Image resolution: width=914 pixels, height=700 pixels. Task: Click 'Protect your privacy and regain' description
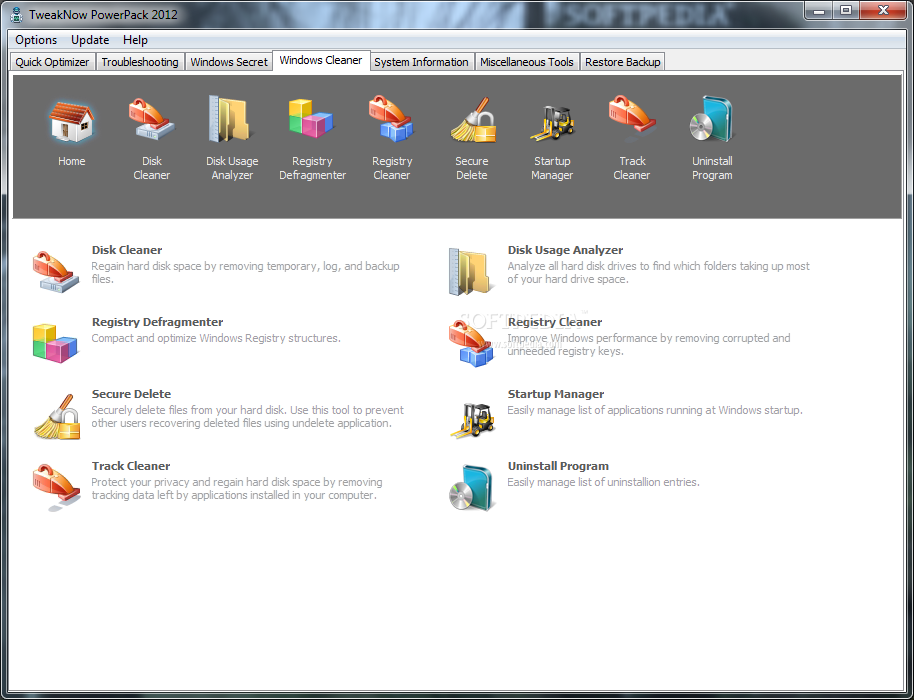tap(237, 488)
